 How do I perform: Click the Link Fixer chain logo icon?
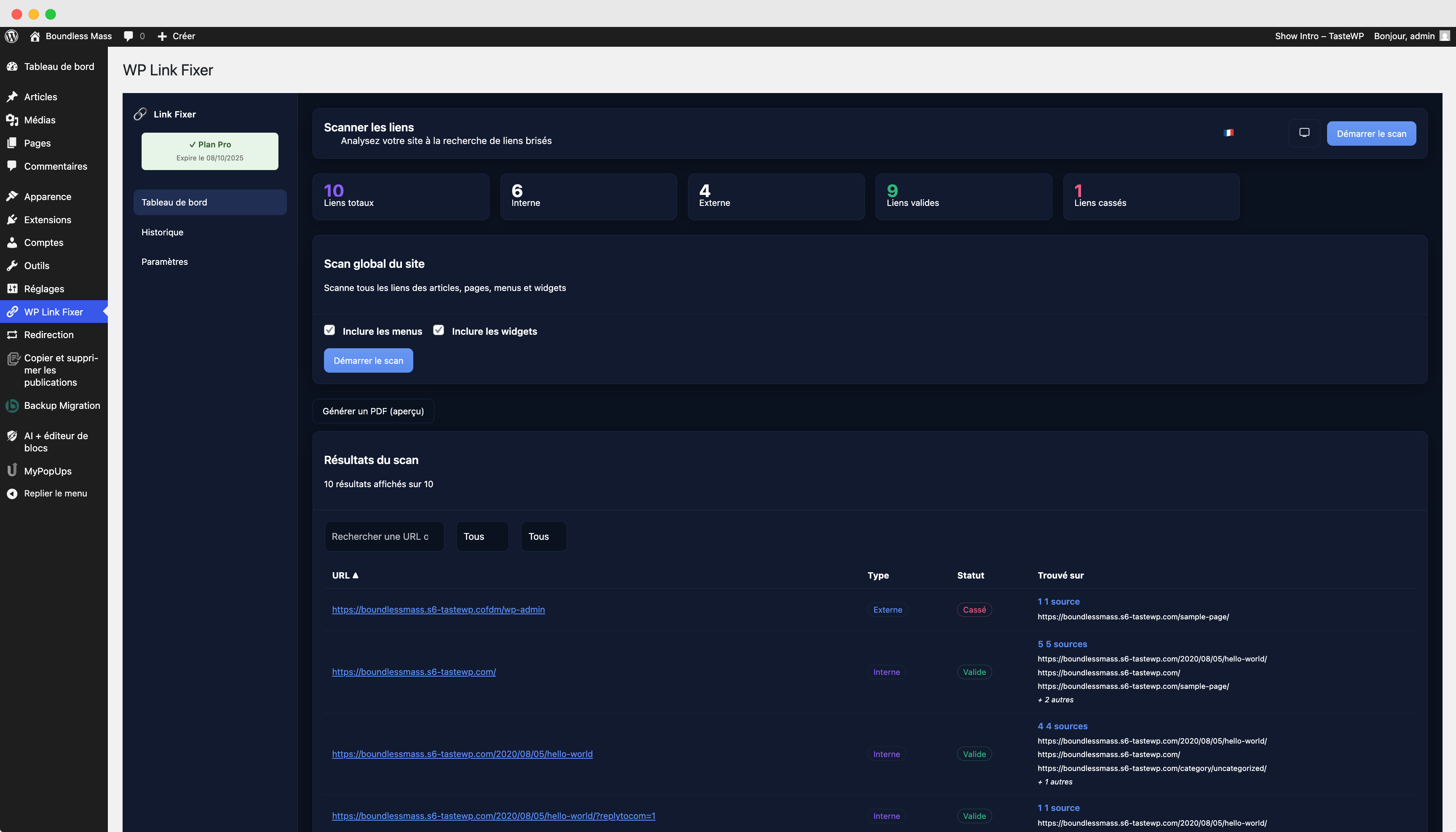140,114
